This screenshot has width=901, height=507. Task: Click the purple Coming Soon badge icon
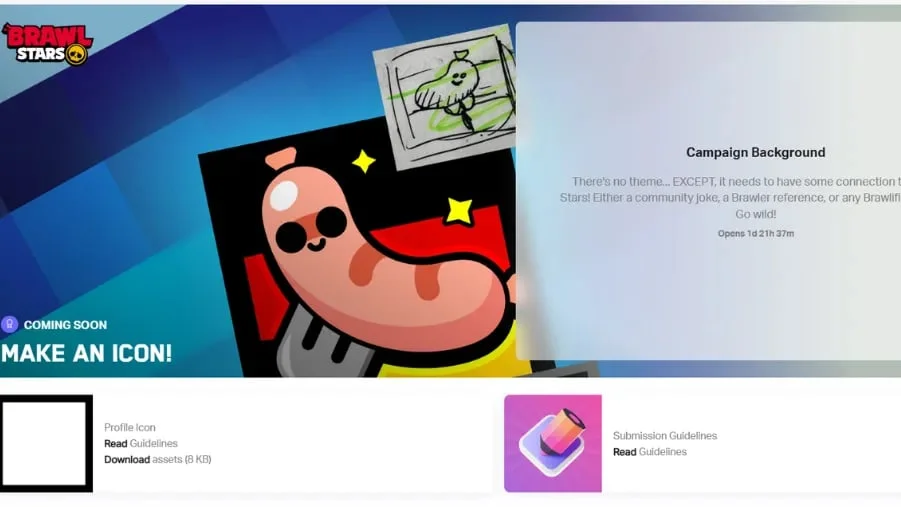(x=9, y=324)
